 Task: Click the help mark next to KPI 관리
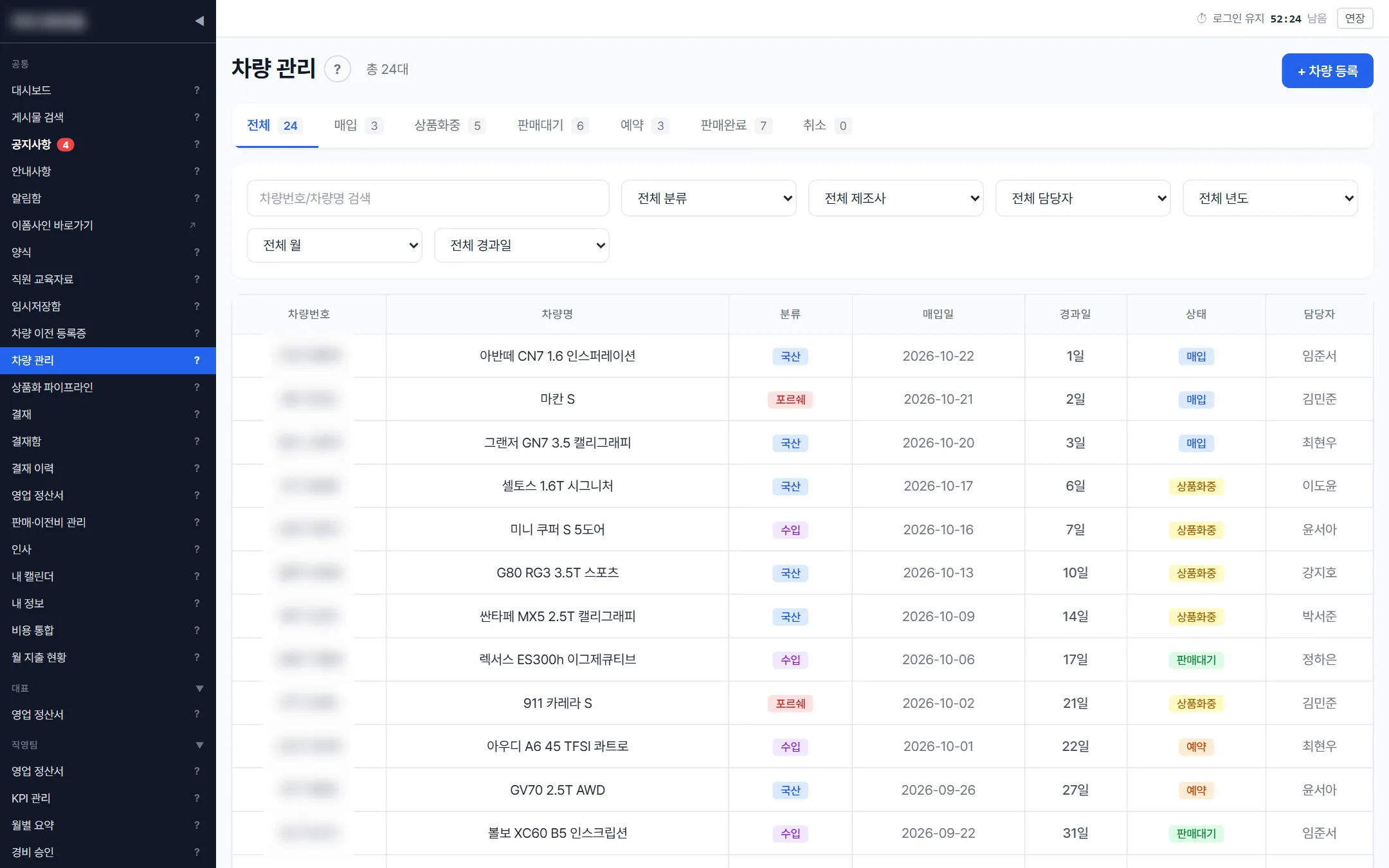point(197,798)
